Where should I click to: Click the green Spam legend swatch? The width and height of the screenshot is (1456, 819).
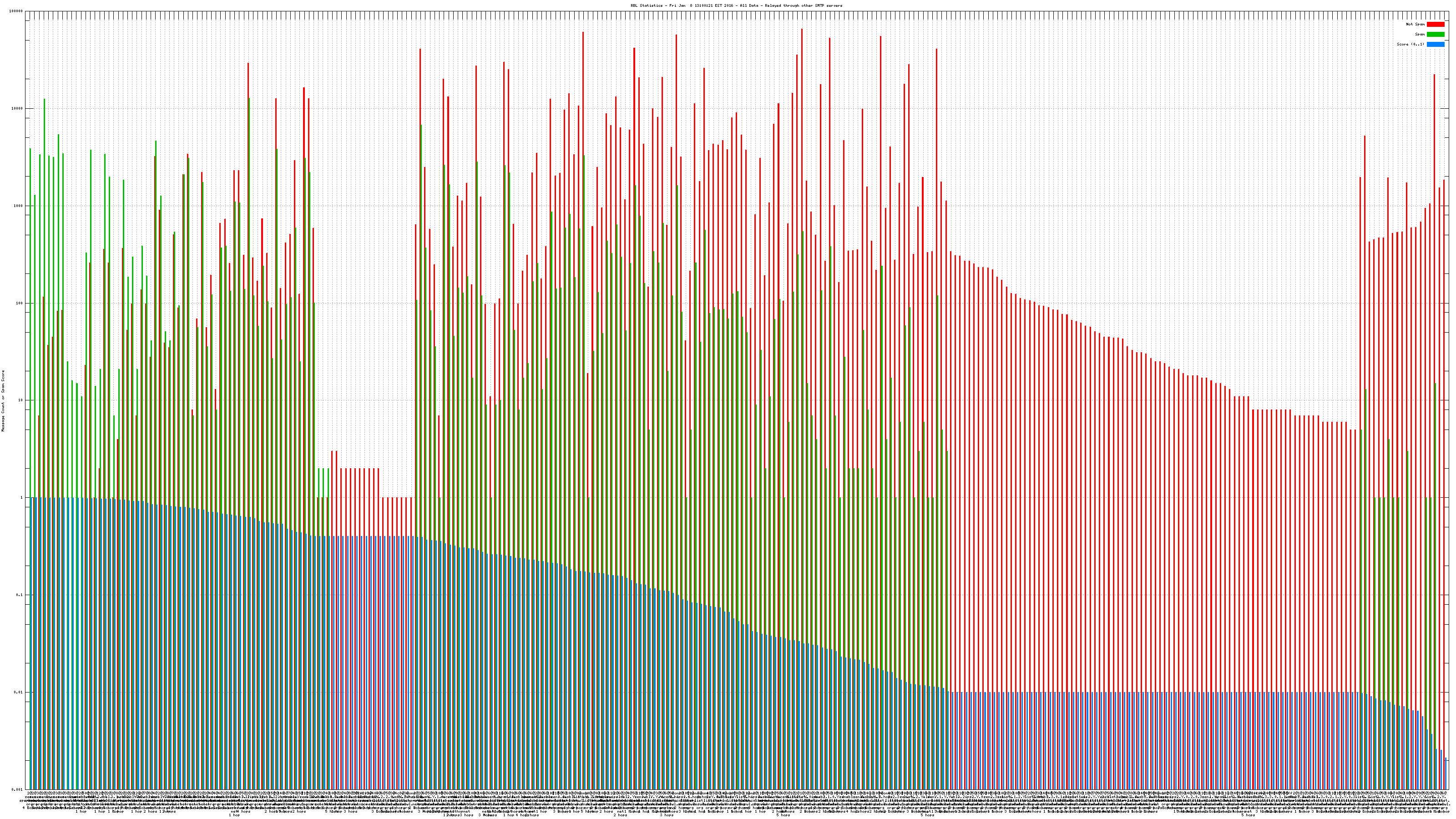coord(1435,35)
